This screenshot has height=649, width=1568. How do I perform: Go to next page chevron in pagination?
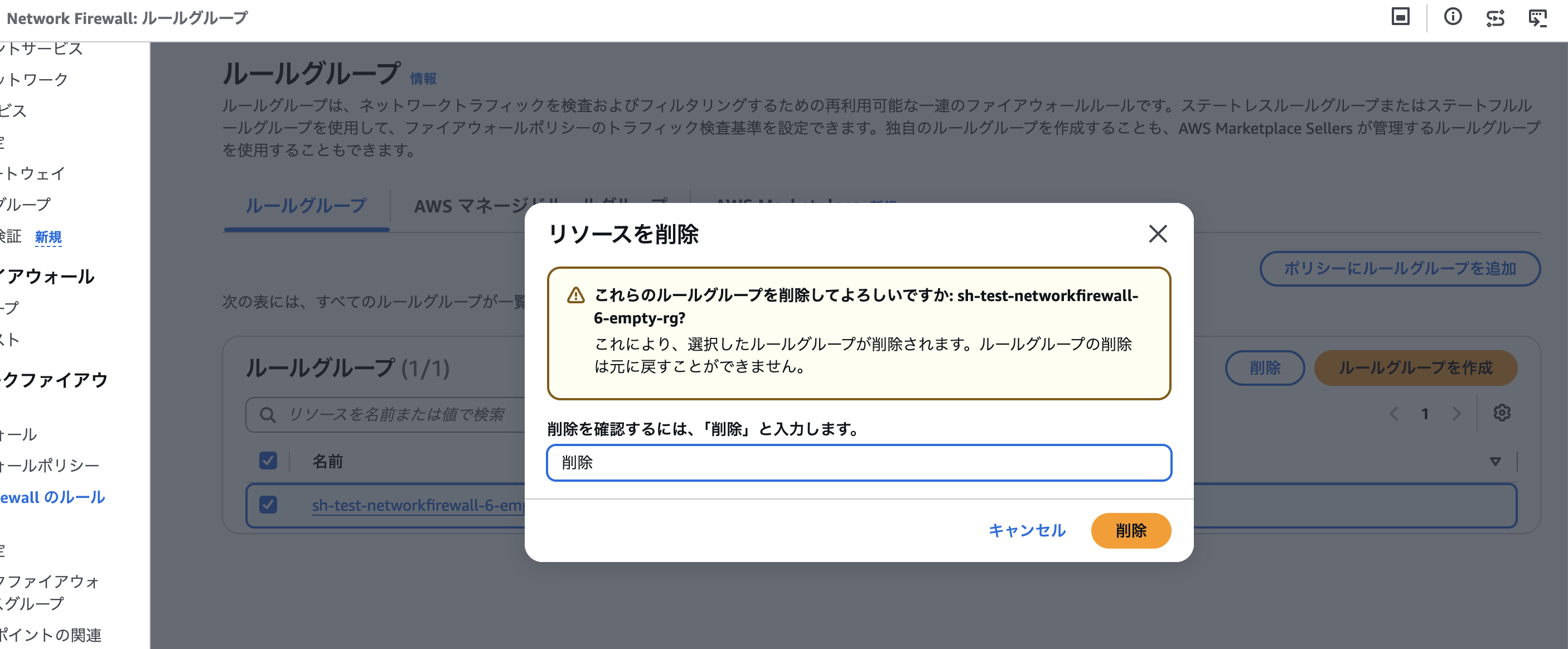1456,414
